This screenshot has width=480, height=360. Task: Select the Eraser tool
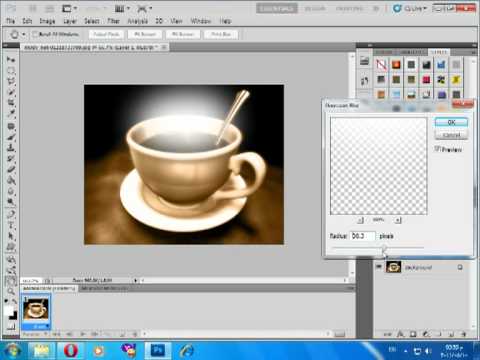click(x=11, y=169)
